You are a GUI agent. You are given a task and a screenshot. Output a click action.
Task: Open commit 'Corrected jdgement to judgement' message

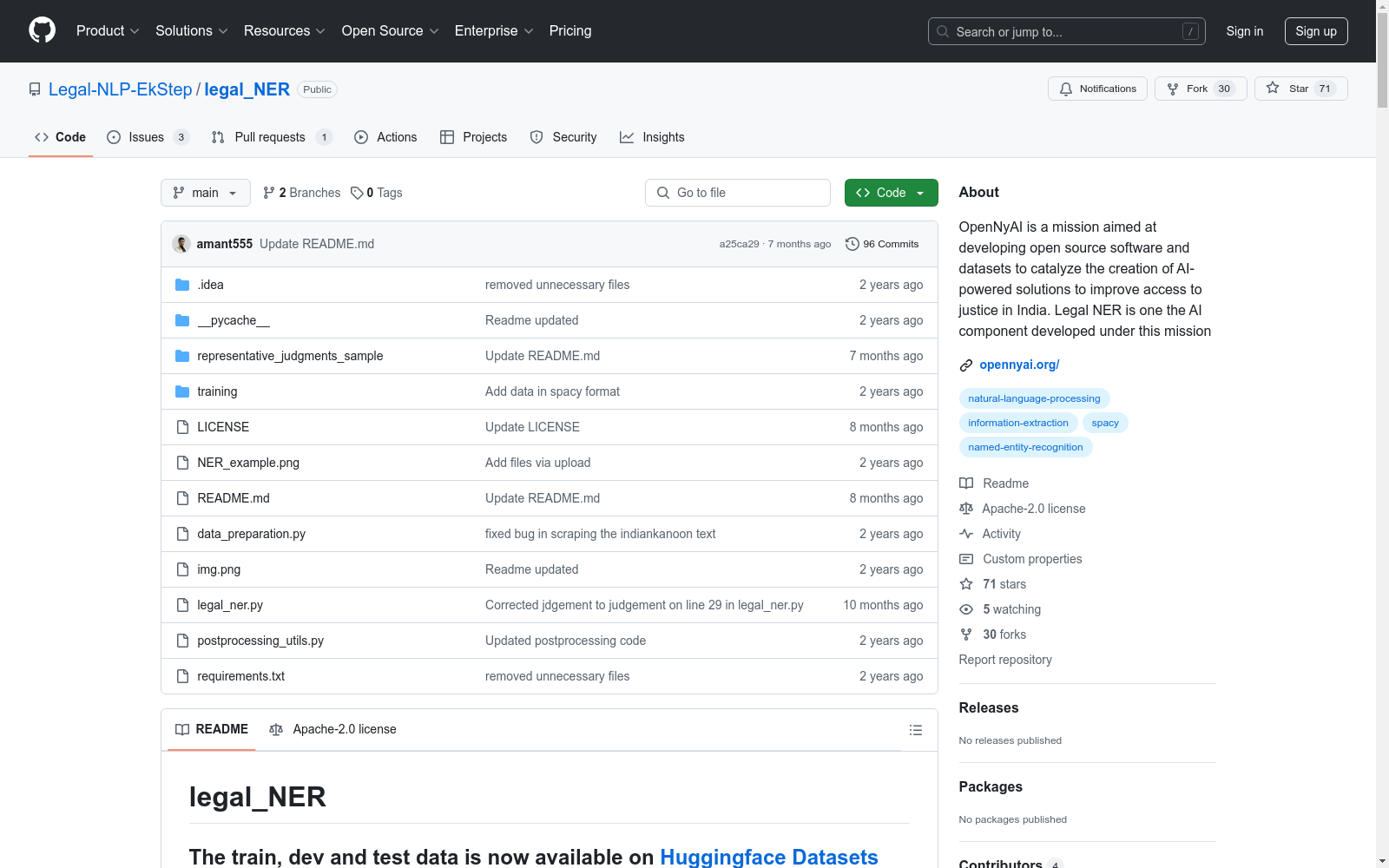(644, 605)
